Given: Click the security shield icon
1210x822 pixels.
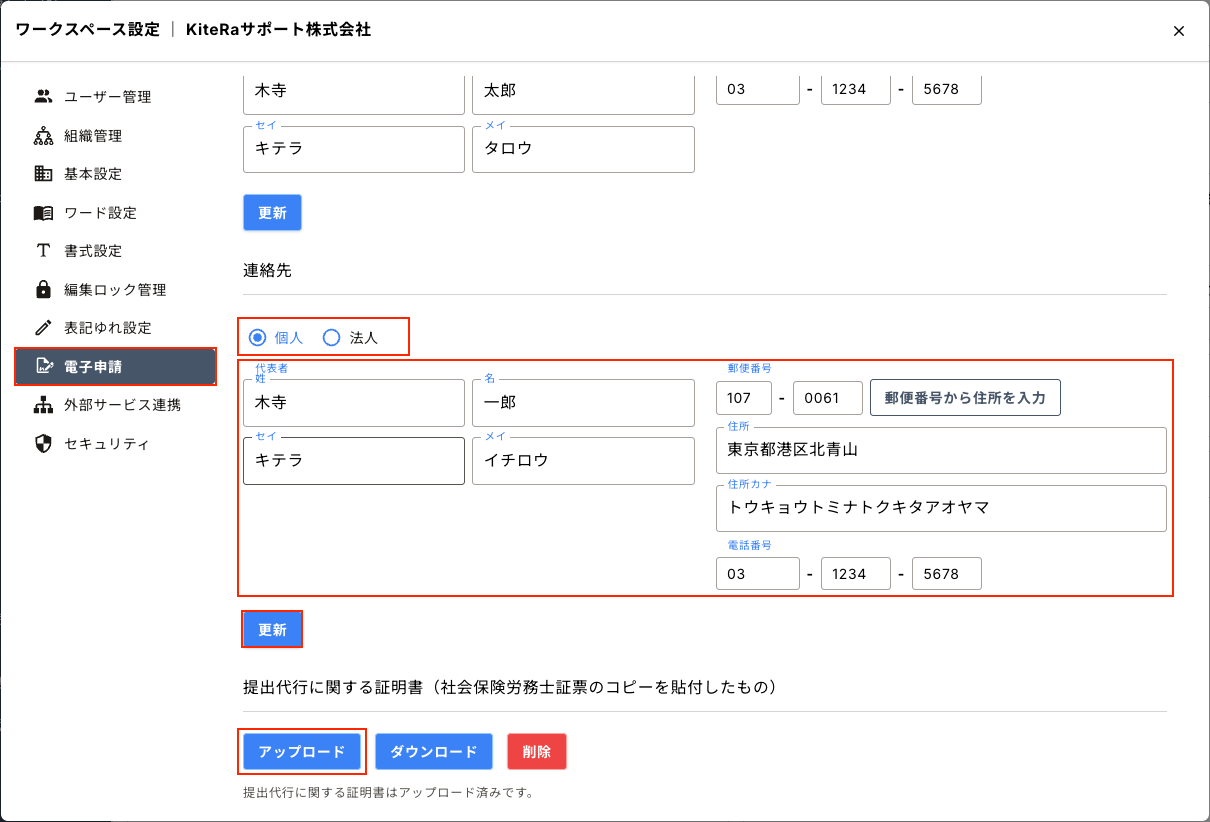Looking at the screenshot, I should coord(43,444).
